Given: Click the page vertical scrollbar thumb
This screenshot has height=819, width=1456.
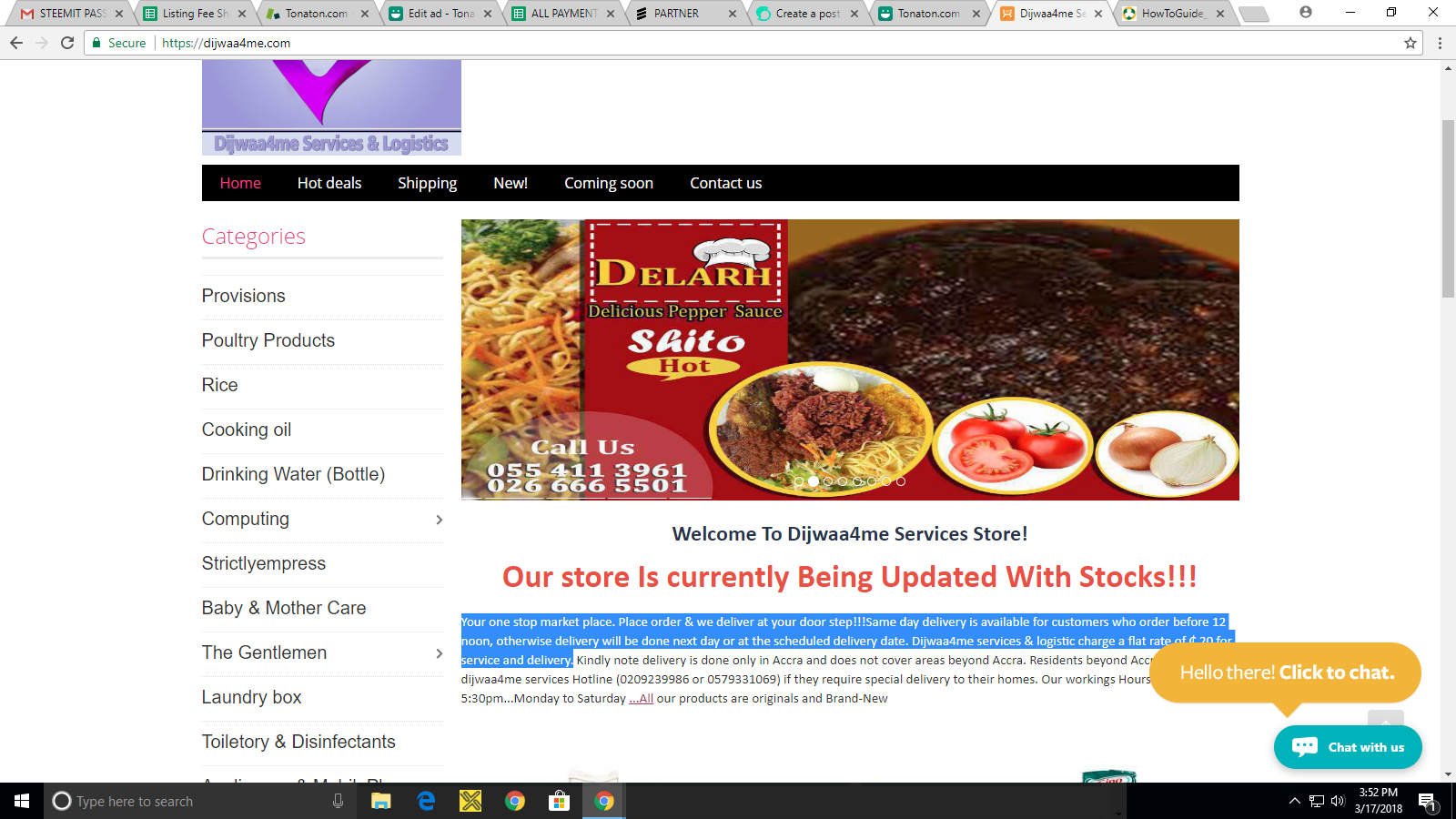Looking at the screenshot, I should pyautogui.click(x=1448, y=208).
